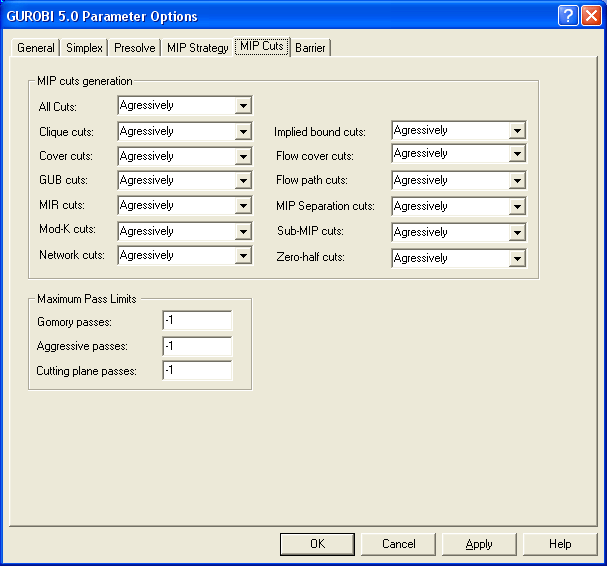The height and width of the screenshot is (566, 607).
Task: Click the Gomory passes input field
Action: click(x=197, y=320)
